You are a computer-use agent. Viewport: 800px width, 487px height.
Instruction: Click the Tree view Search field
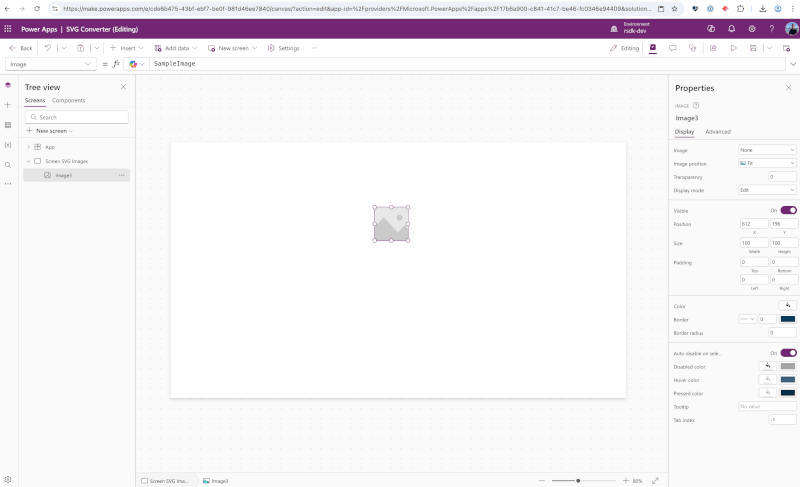pyautogui.click(x=78, y=117)
